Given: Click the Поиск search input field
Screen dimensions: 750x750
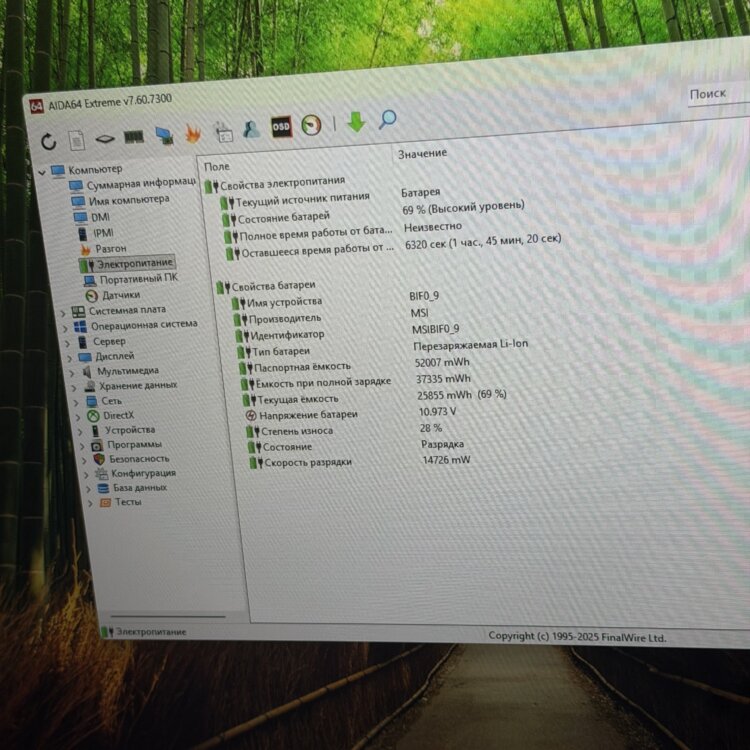Looking at the screenshot, I should pyautogui.click(x=714, y=93).
